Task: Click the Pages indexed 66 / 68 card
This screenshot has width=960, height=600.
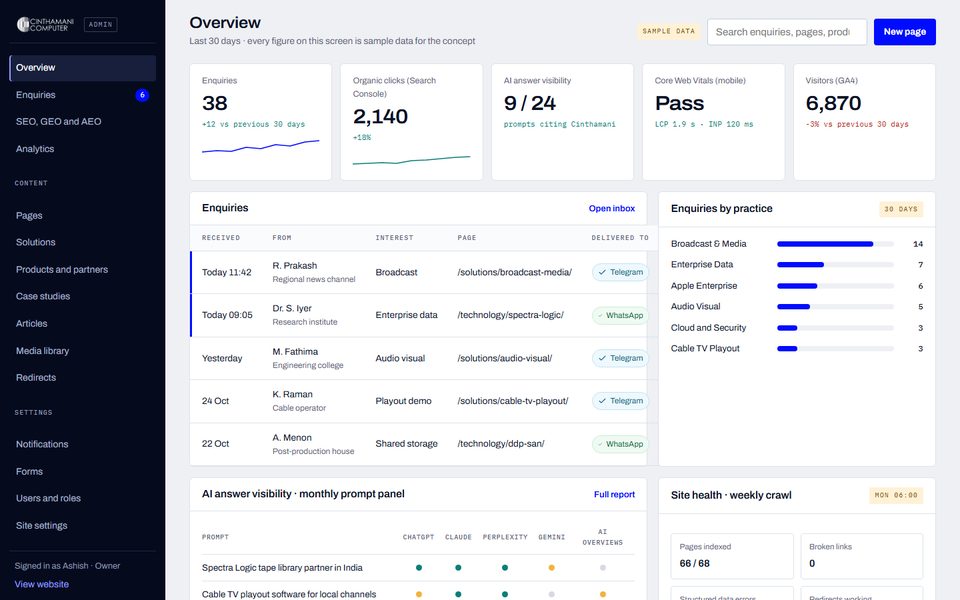Action: [x=732, y=556]
